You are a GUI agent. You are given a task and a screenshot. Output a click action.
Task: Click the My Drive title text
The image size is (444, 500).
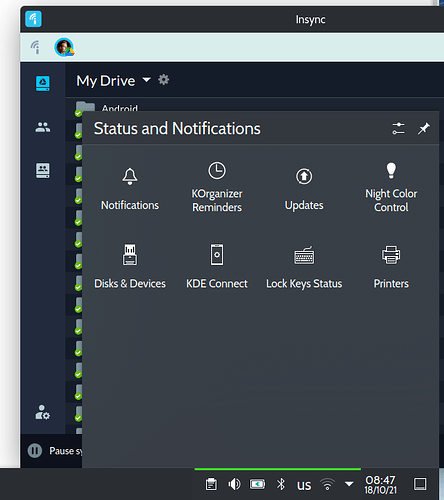[x=106, y=81]
